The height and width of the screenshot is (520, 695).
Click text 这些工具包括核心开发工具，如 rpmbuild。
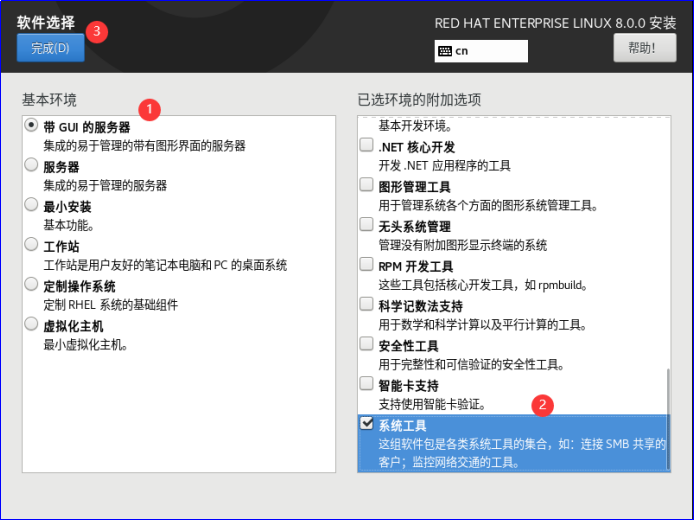pos(483,285)
